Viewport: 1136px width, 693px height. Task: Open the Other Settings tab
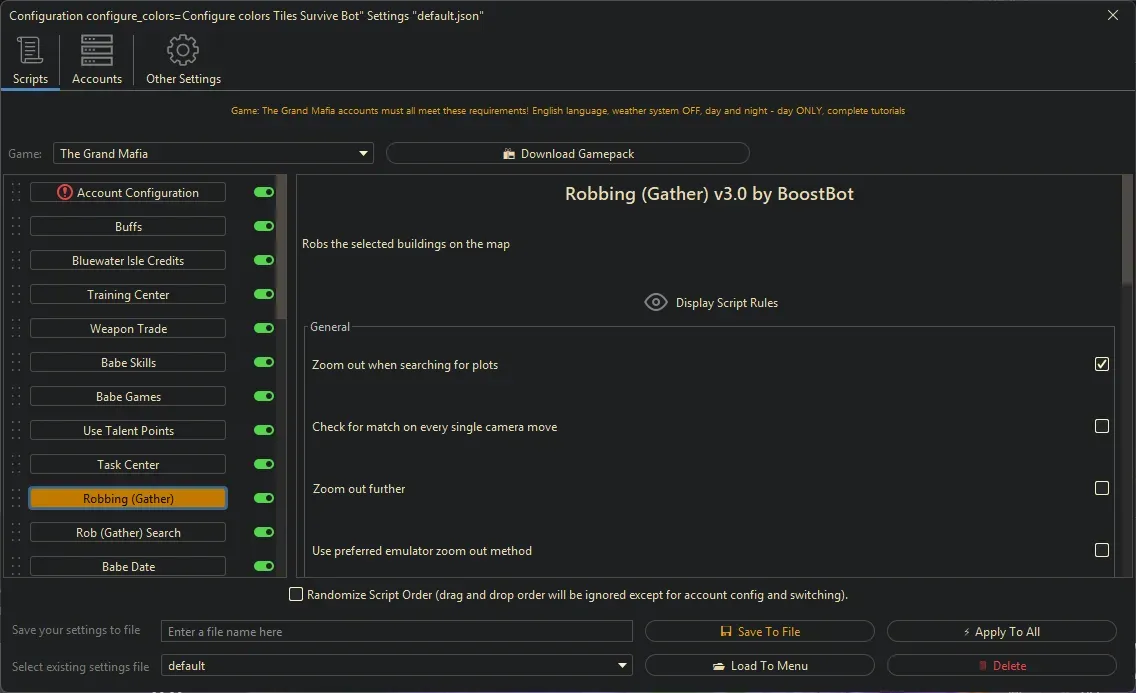point(183,61)
